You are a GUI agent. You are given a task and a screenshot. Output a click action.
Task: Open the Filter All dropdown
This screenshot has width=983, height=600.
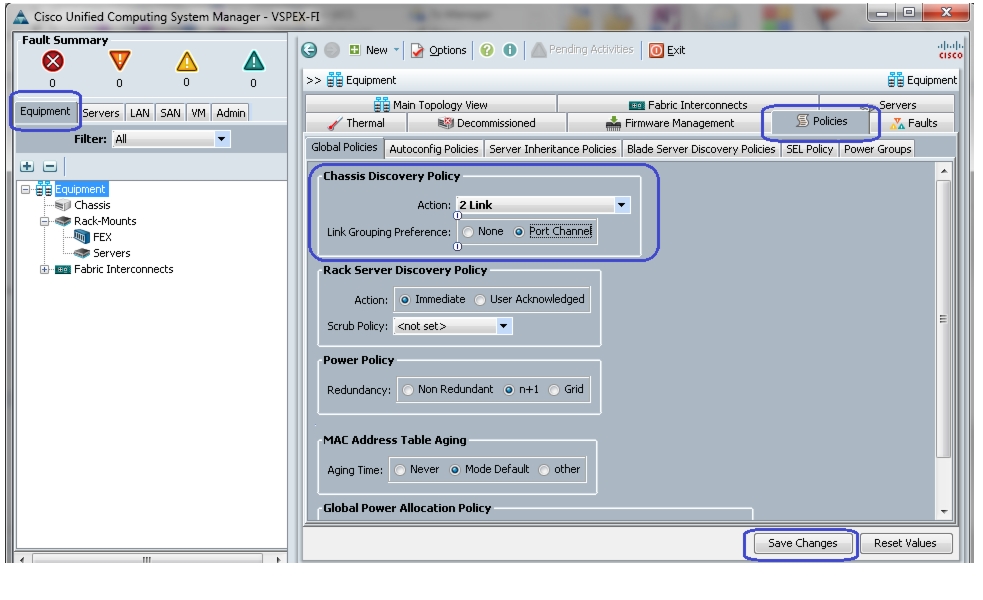coord(221,139)
